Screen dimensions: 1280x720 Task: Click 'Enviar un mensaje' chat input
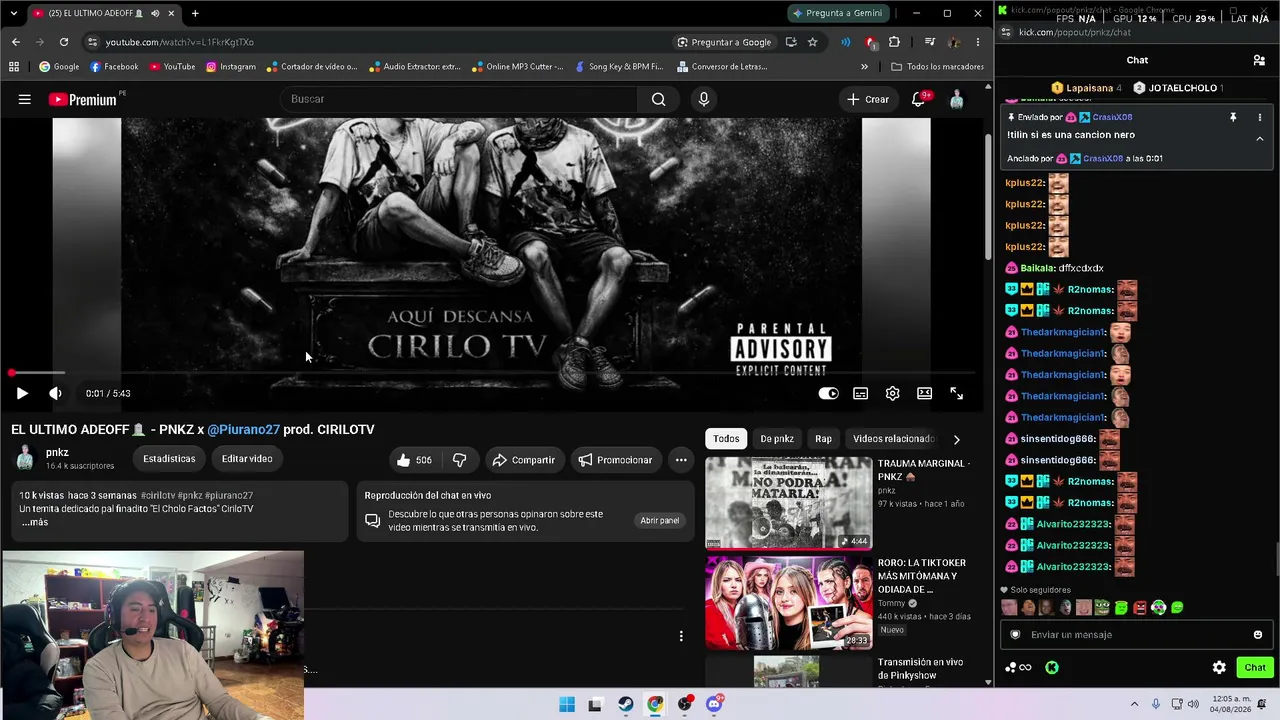pyautogui.click(x=1136, y=635)
